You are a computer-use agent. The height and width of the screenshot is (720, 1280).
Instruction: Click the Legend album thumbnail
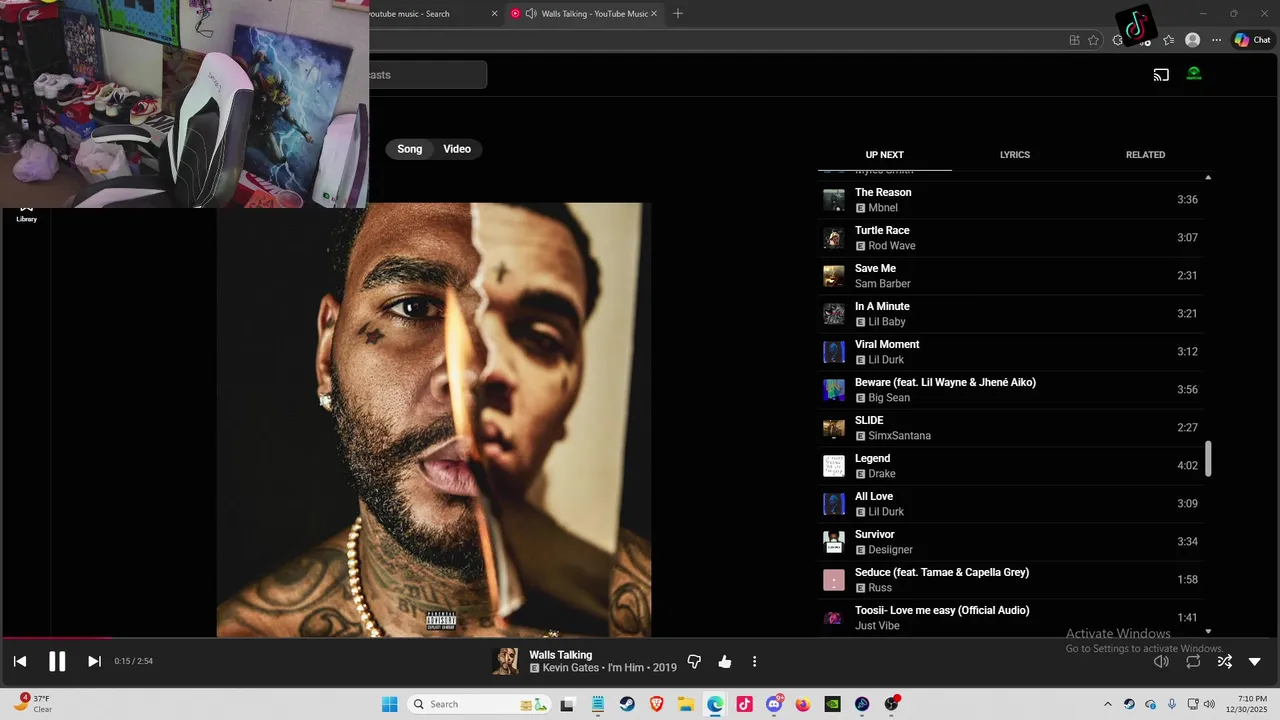pyautogui.click(x=833, y=466)
